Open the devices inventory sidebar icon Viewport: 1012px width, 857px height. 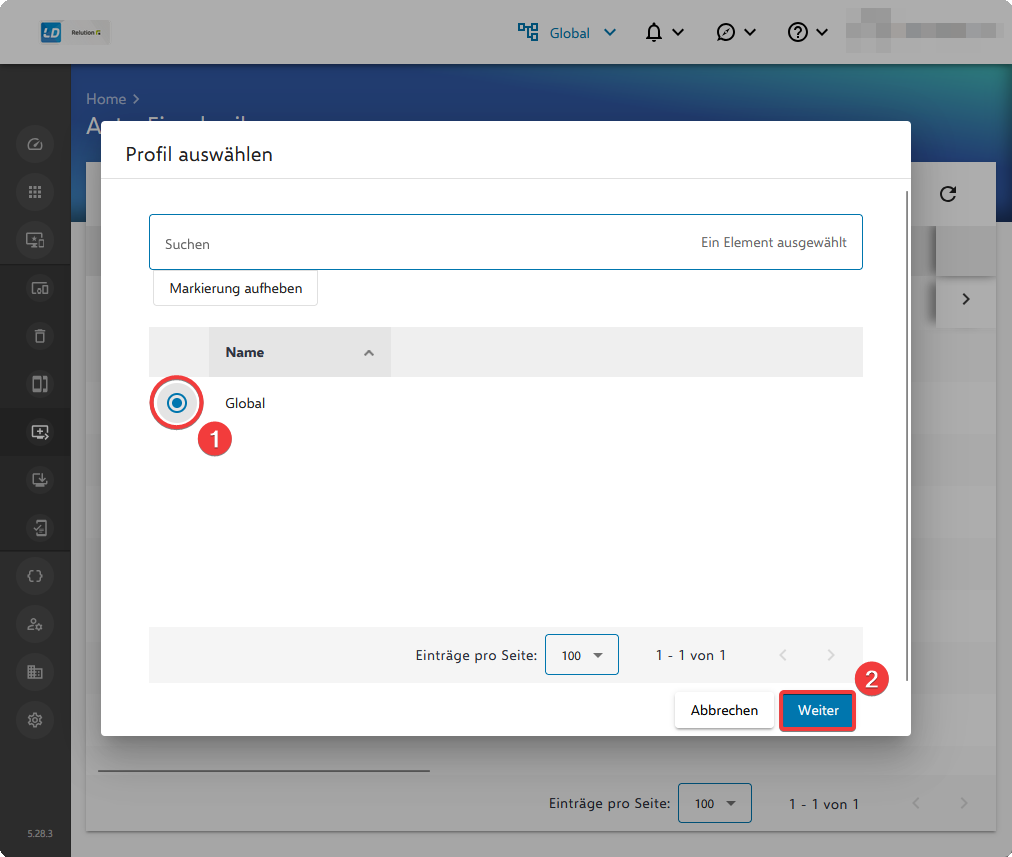39,288
